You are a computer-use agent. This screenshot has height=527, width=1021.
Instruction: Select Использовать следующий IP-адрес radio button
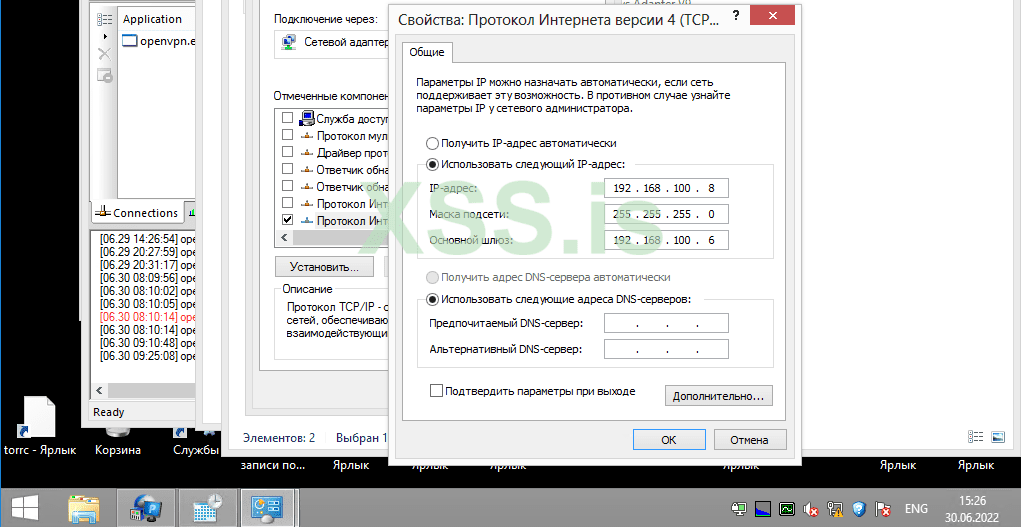(432, 165)
